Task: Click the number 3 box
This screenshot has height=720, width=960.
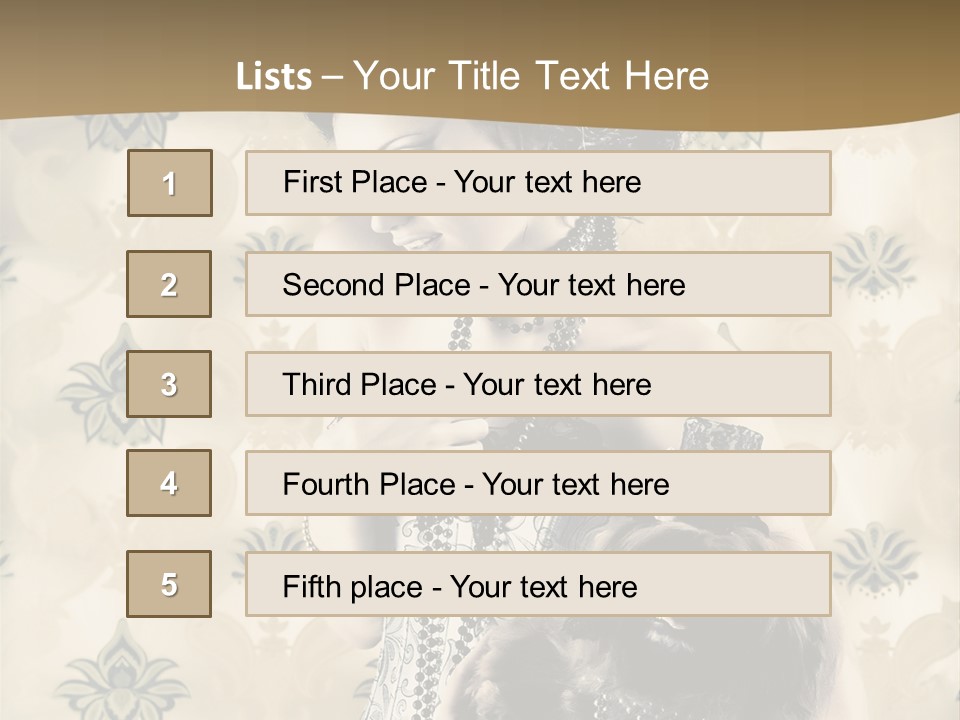Action: [169, 384]
